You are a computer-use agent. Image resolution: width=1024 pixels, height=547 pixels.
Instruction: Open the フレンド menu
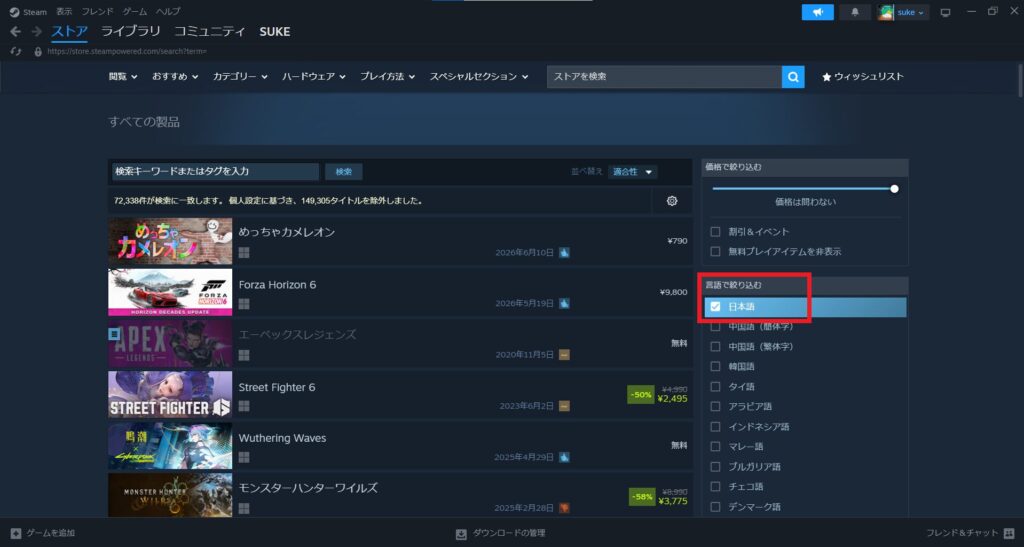(97, 12)
